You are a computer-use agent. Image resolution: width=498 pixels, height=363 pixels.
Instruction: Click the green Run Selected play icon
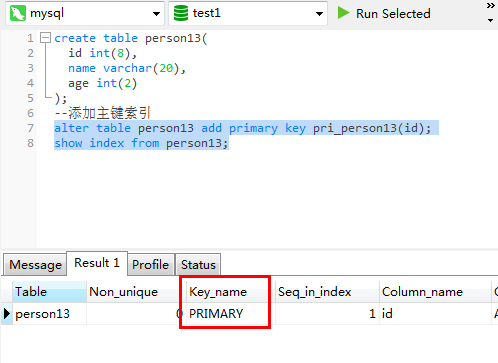[343, 13]
